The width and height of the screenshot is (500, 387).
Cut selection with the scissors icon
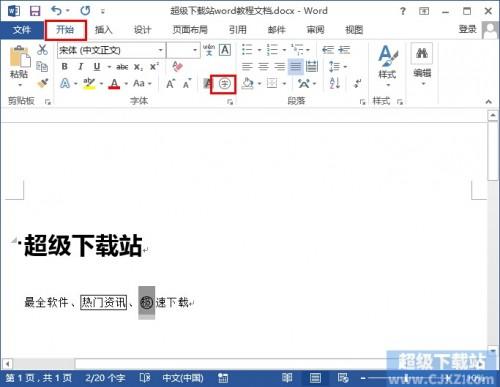[42, 50]
